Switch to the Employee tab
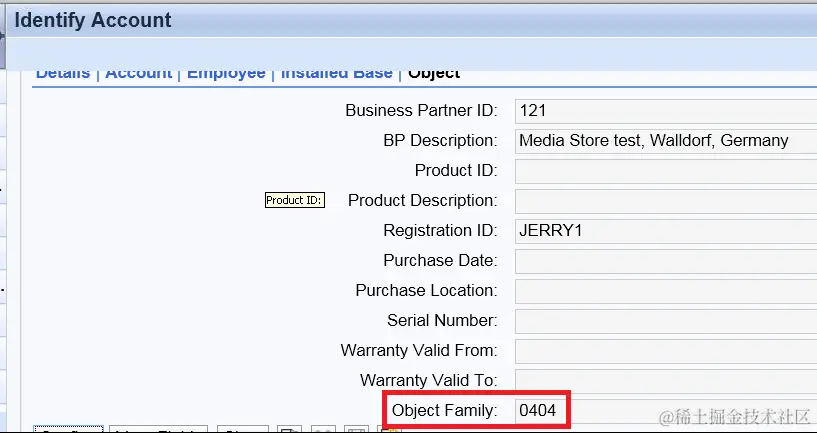This screenshot has width=817, height=433. [x=226, y=75]
